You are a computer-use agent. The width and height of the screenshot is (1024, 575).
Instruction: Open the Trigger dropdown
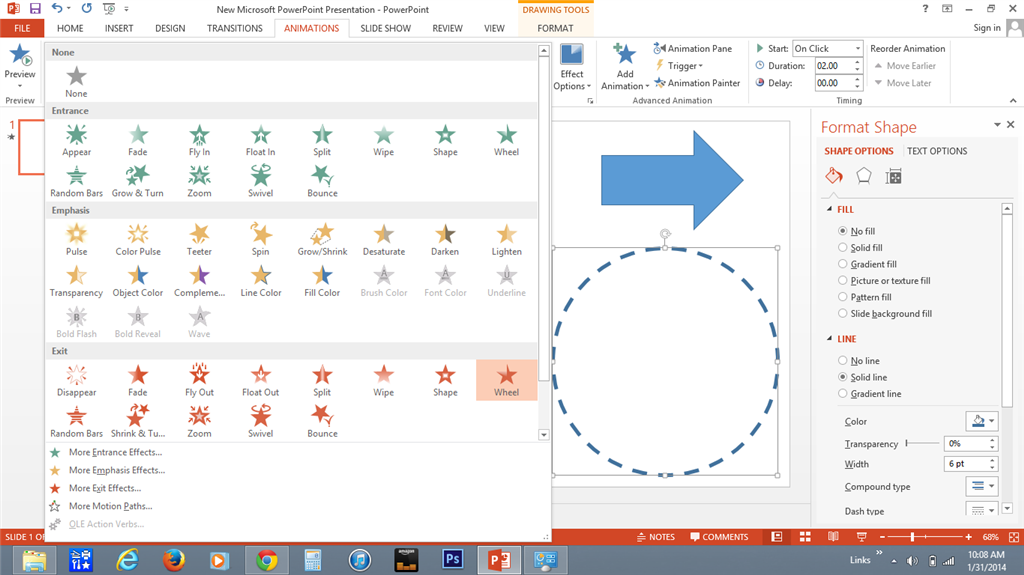(x=679, y=66)
